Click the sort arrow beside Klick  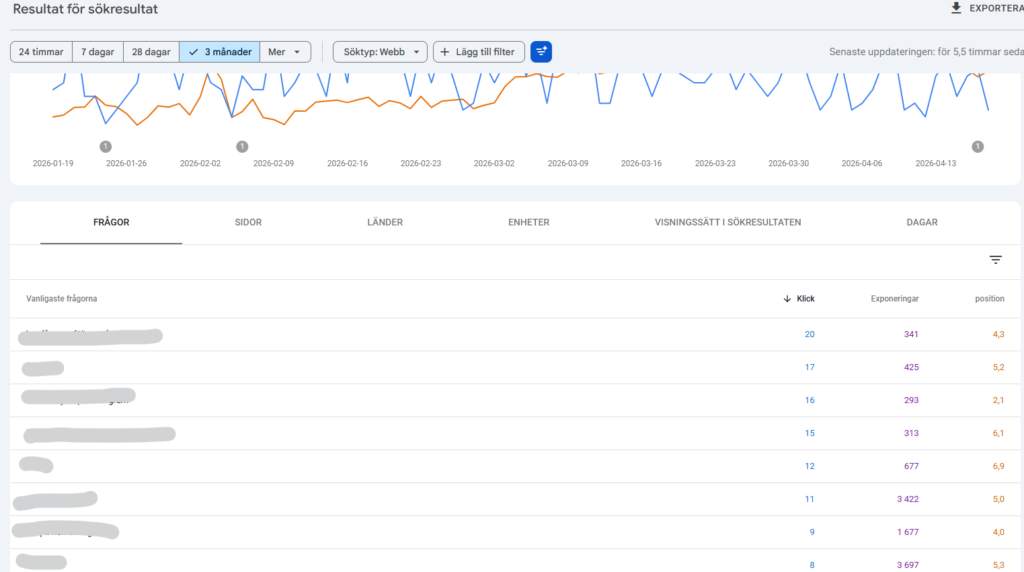(x=787, y=299)
